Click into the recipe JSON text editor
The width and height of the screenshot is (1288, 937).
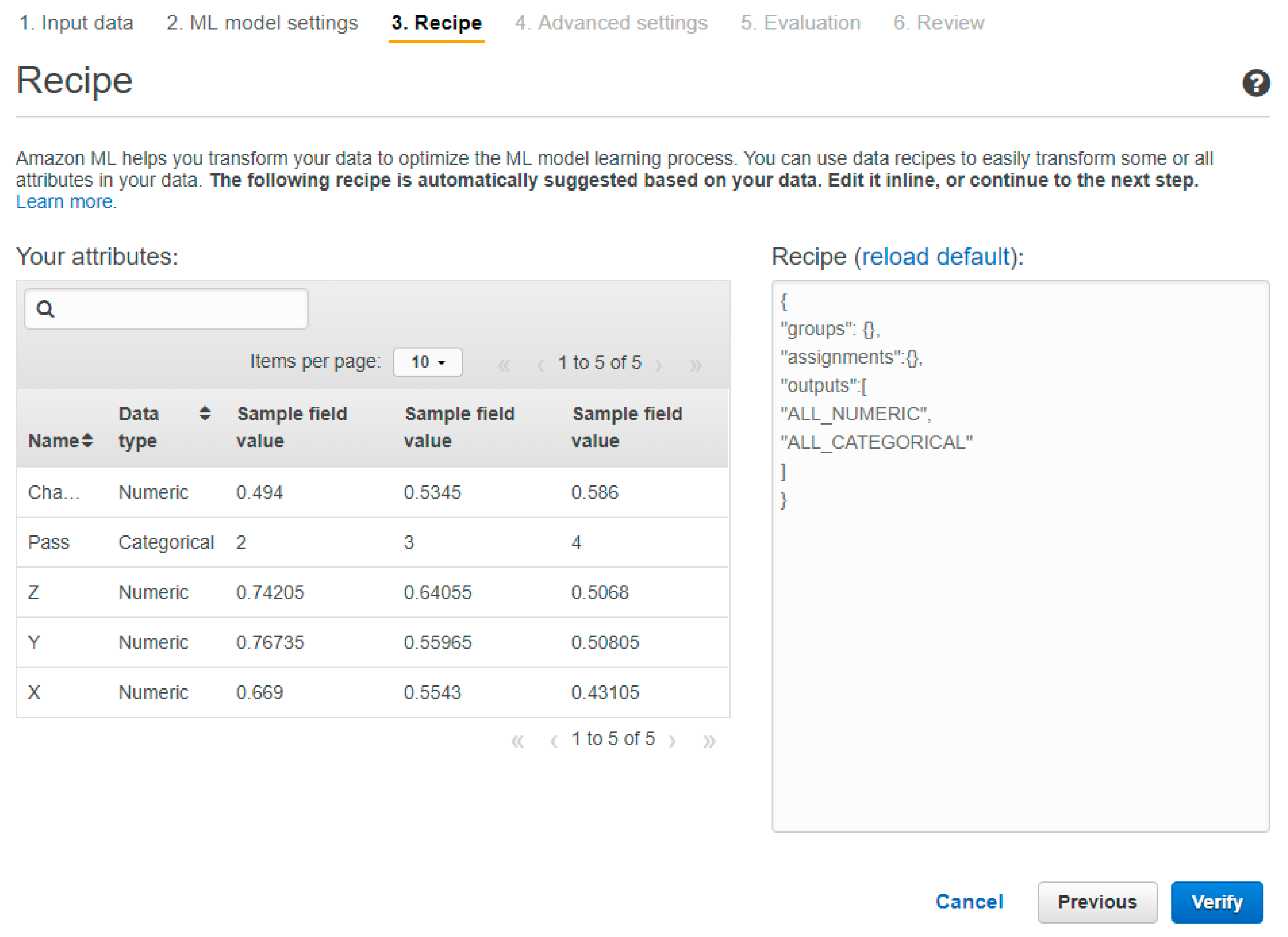(1020, 625)
